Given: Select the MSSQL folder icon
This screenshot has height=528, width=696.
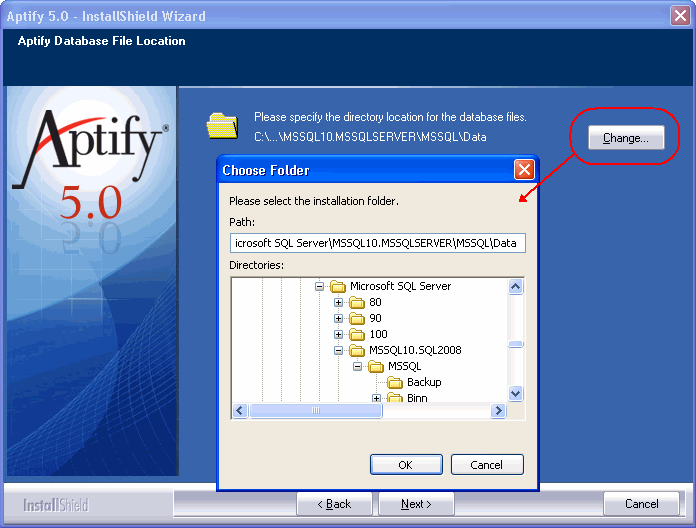Looking at the screenshot, I should click(x=376, y=366).
